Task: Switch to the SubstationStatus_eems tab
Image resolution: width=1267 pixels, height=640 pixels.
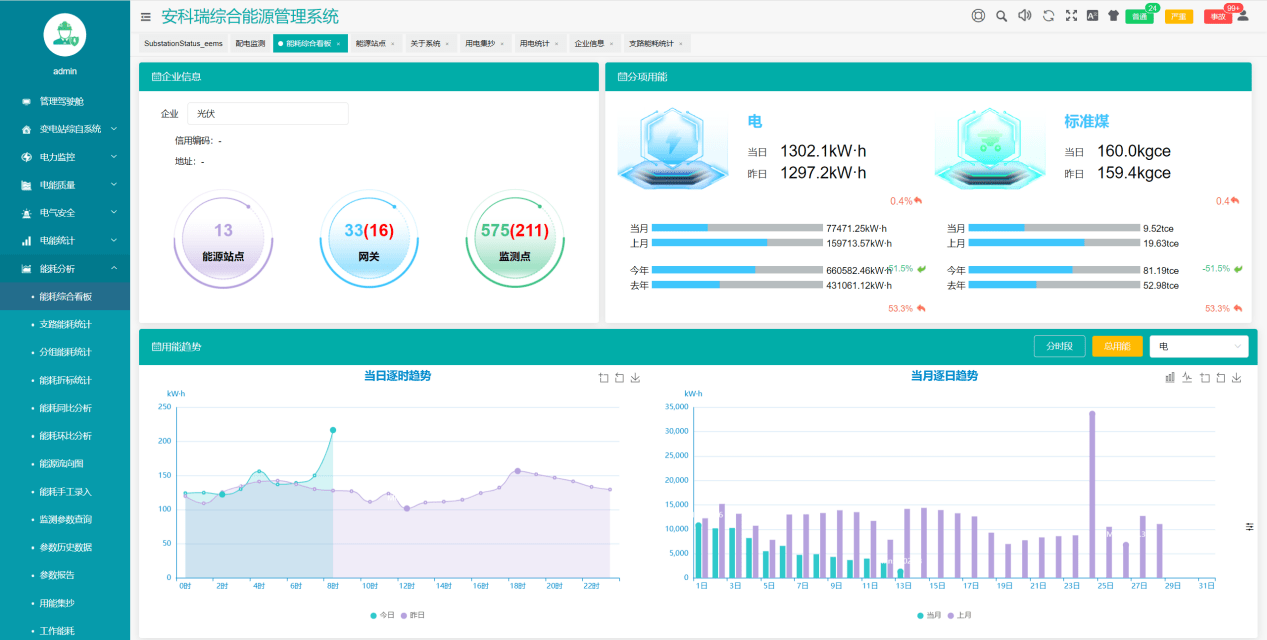Action: tap(183, 44)
